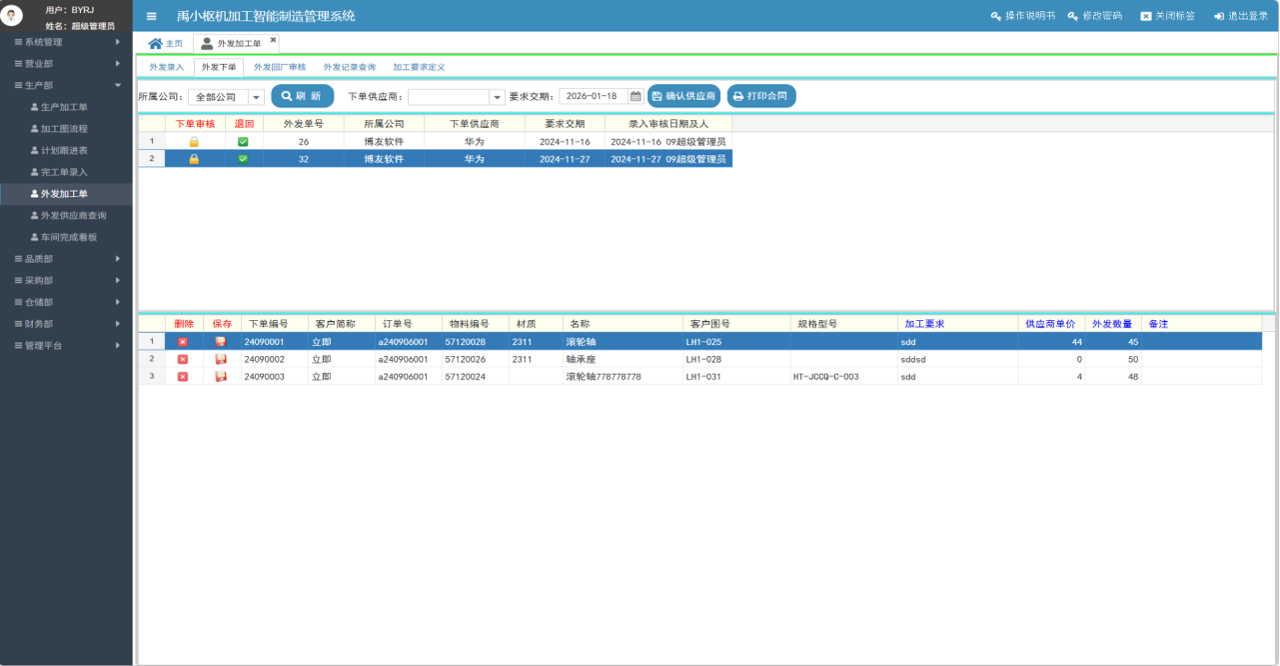Click save icon for order 24090003
The image size is (1280, 666).
221,376
